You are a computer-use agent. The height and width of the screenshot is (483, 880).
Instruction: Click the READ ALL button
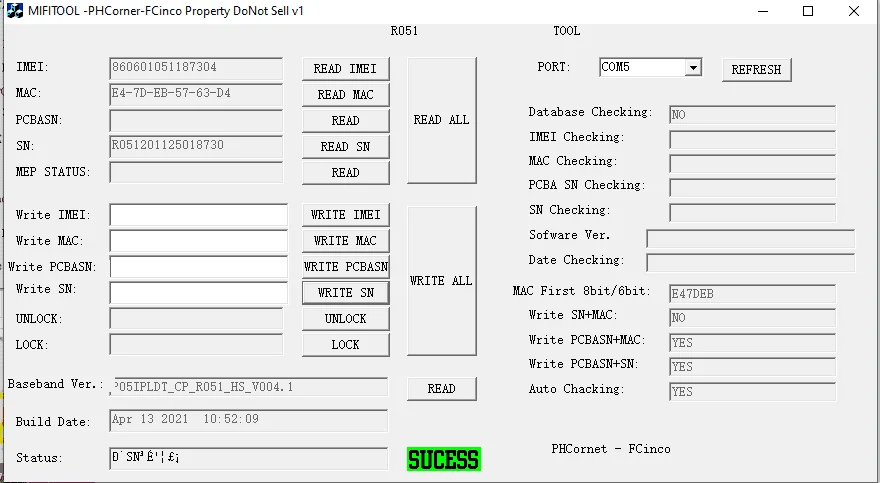click(x=442, y=120)
